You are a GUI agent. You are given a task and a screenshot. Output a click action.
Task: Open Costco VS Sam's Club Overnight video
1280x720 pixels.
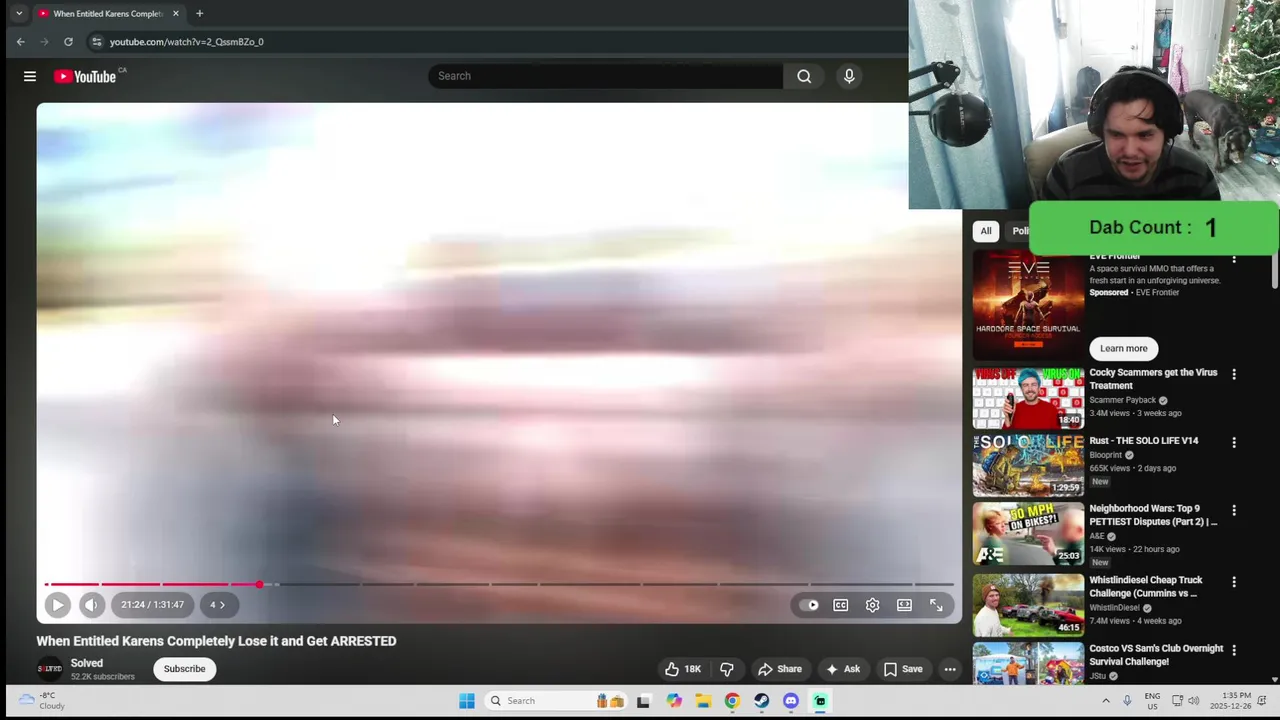[1028, 663]
